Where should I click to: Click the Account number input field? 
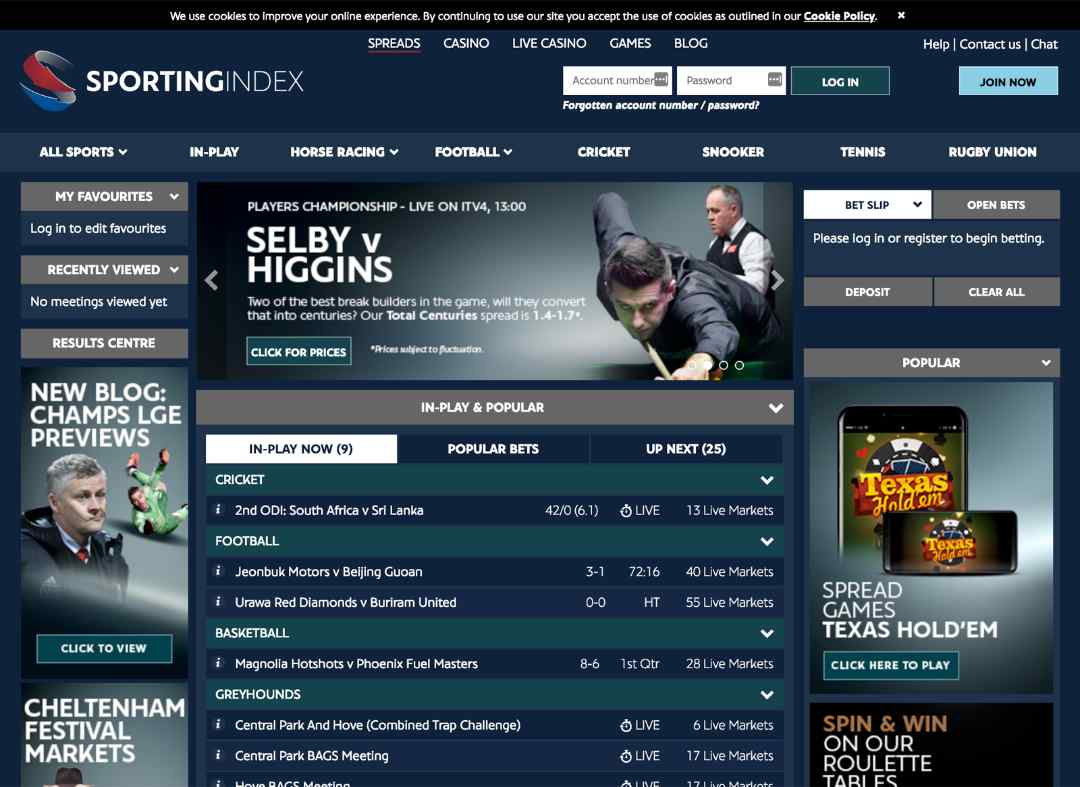pyautogui.click(x=610, y=80)
